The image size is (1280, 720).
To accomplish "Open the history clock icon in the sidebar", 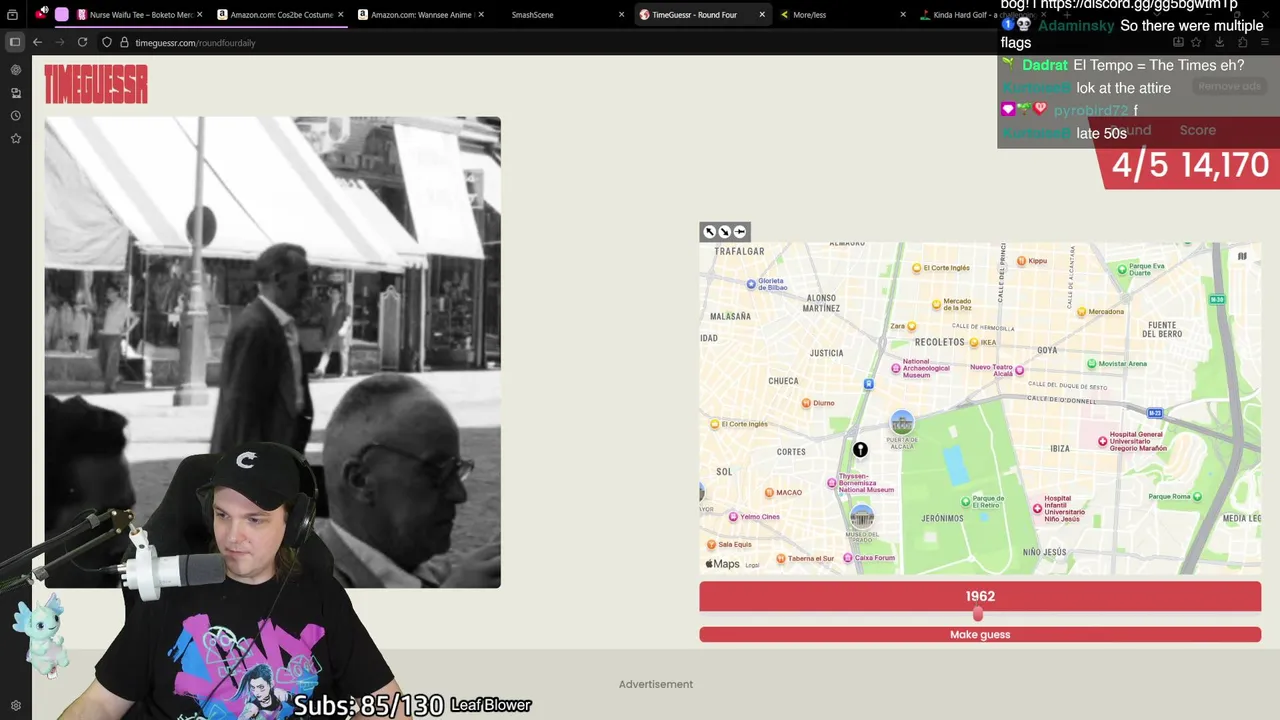I will tap(15, 116).
